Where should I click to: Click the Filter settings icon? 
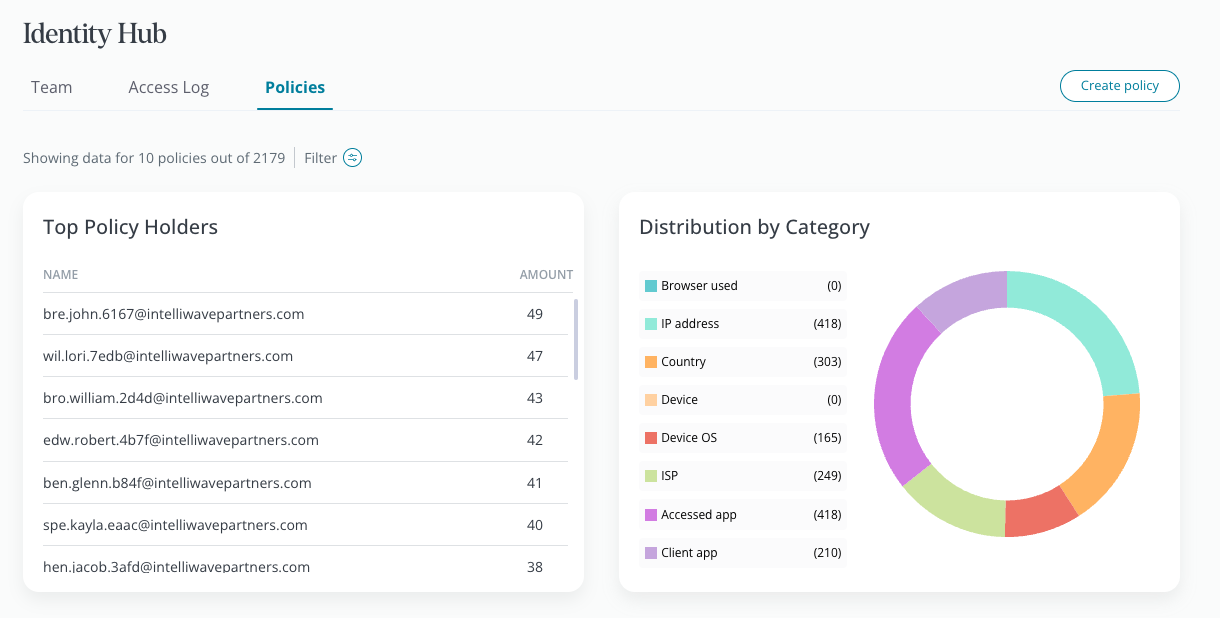352,158
